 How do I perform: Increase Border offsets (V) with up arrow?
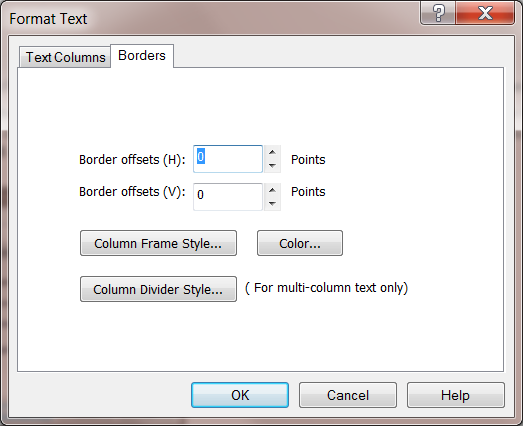(x=272, y=190)
